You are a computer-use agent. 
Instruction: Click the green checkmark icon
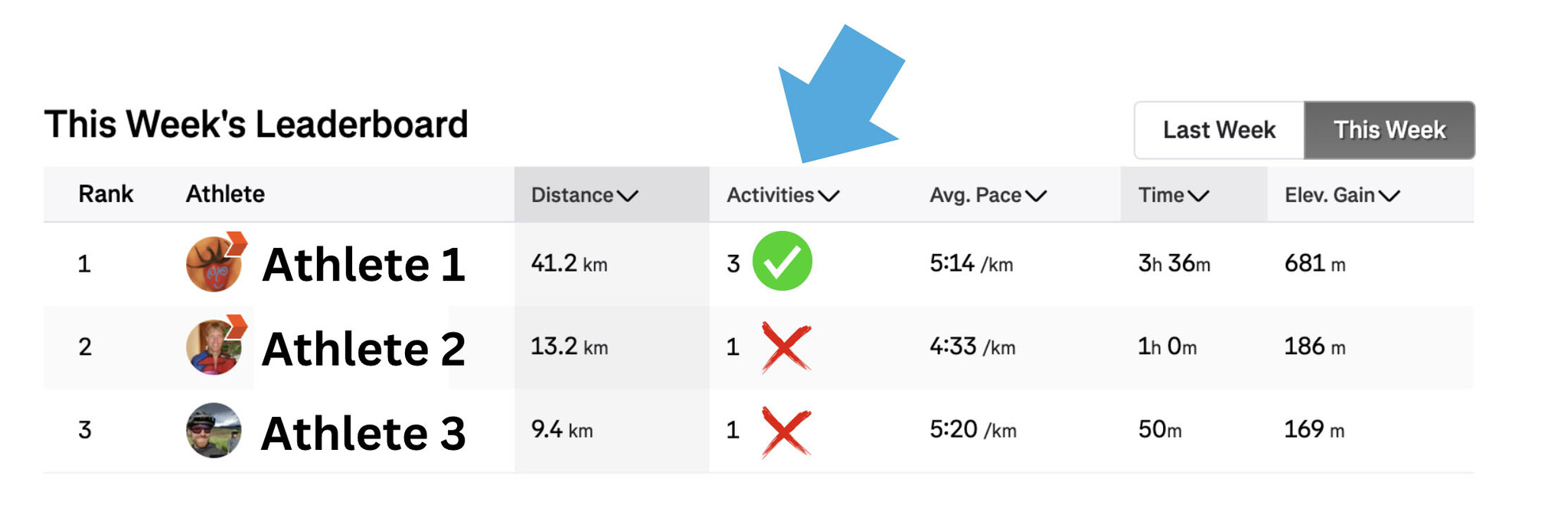[782, 261]
